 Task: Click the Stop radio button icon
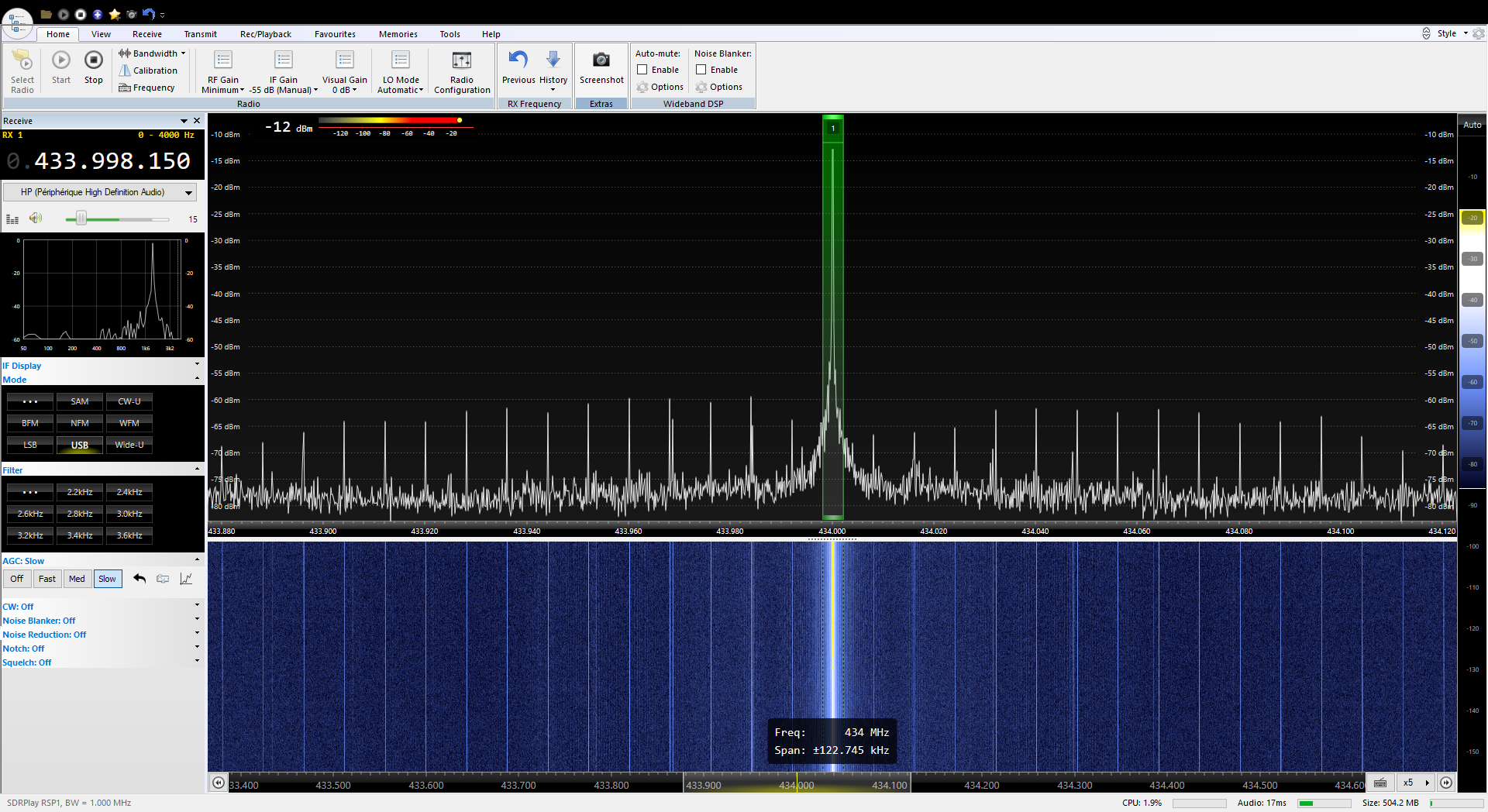pos(94,60)
